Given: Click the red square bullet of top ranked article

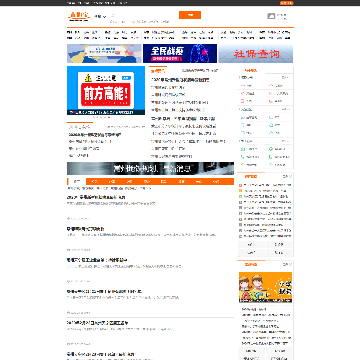Looking at the screenshot, I should click(240, 185).
